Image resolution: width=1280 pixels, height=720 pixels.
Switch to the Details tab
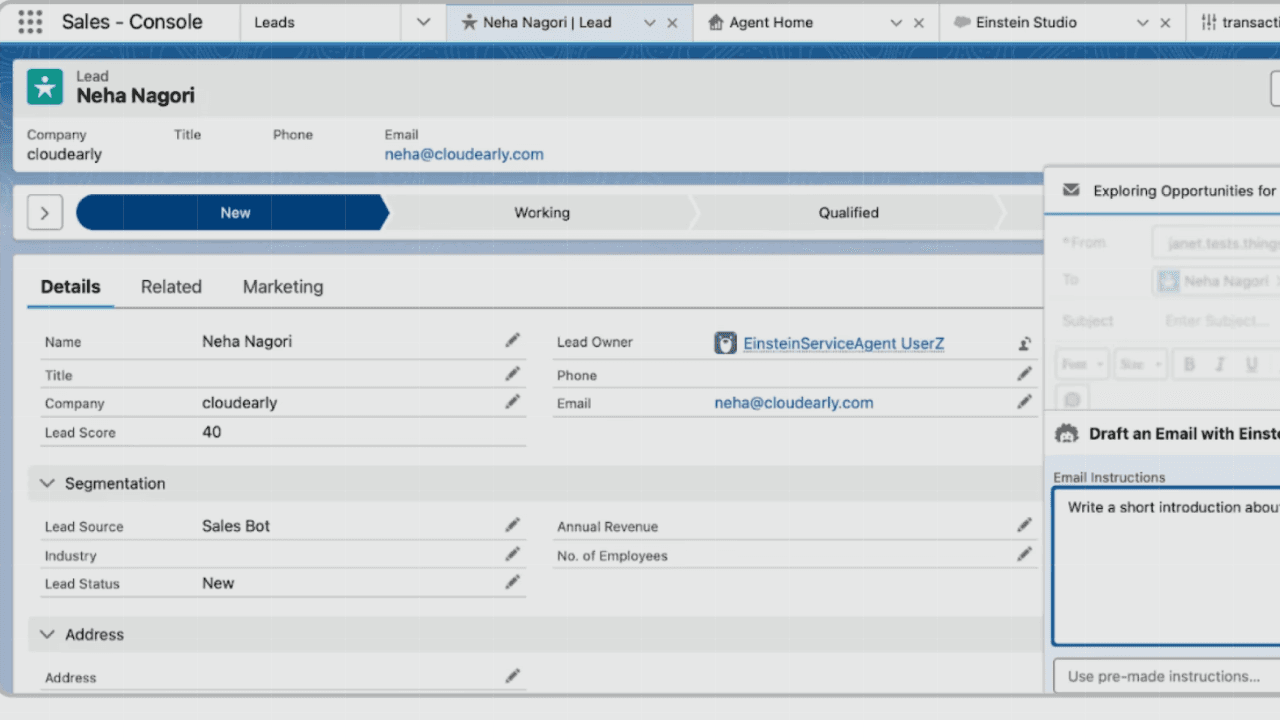coord(70,286)
